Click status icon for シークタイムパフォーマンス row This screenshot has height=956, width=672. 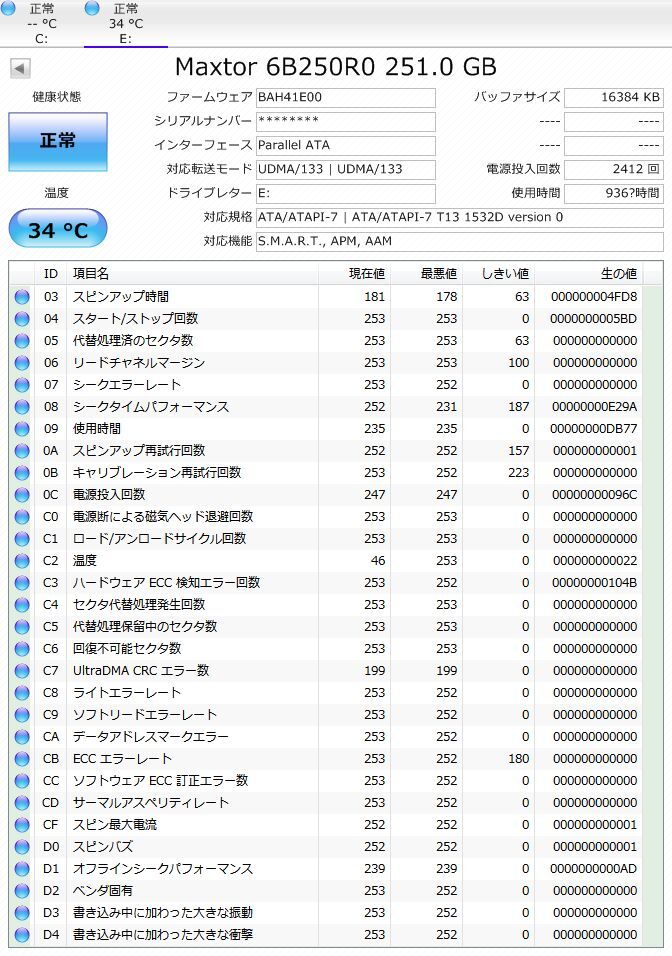pyautogui.click(x=22, y=407)
